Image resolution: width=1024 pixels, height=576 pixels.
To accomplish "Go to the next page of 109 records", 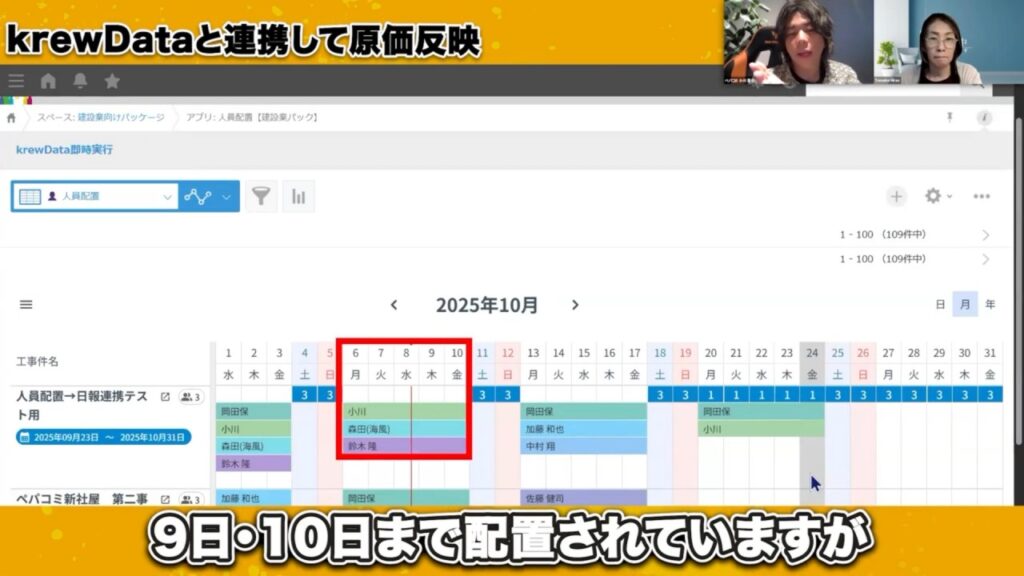I will (986, 235).
